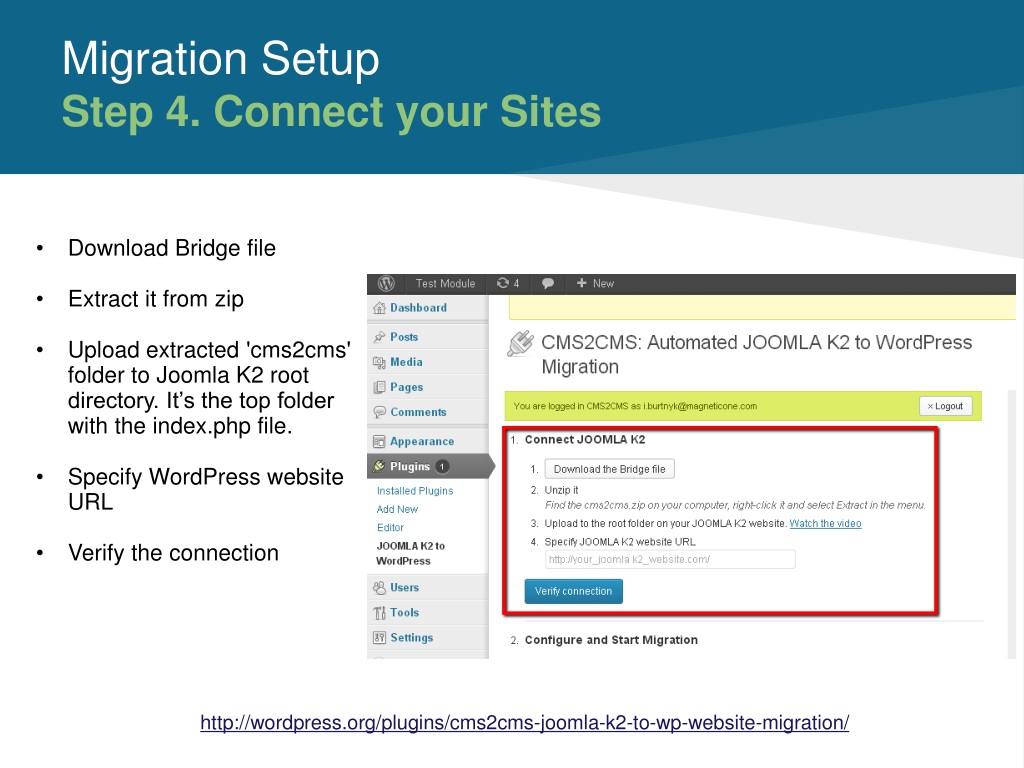Click Configure and Start Migration heading
Image resolution: width=1024 pixels, height=768 pixels.
point(611,640)
